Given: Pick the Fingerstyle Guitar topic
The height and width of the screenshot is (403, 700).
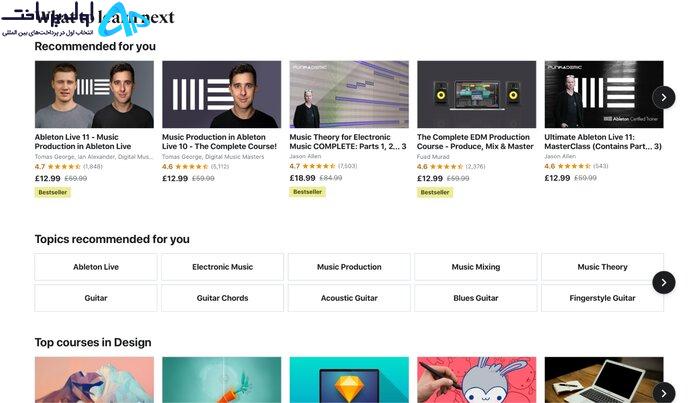Looking at the screenshot, I should tap(602, 298).
